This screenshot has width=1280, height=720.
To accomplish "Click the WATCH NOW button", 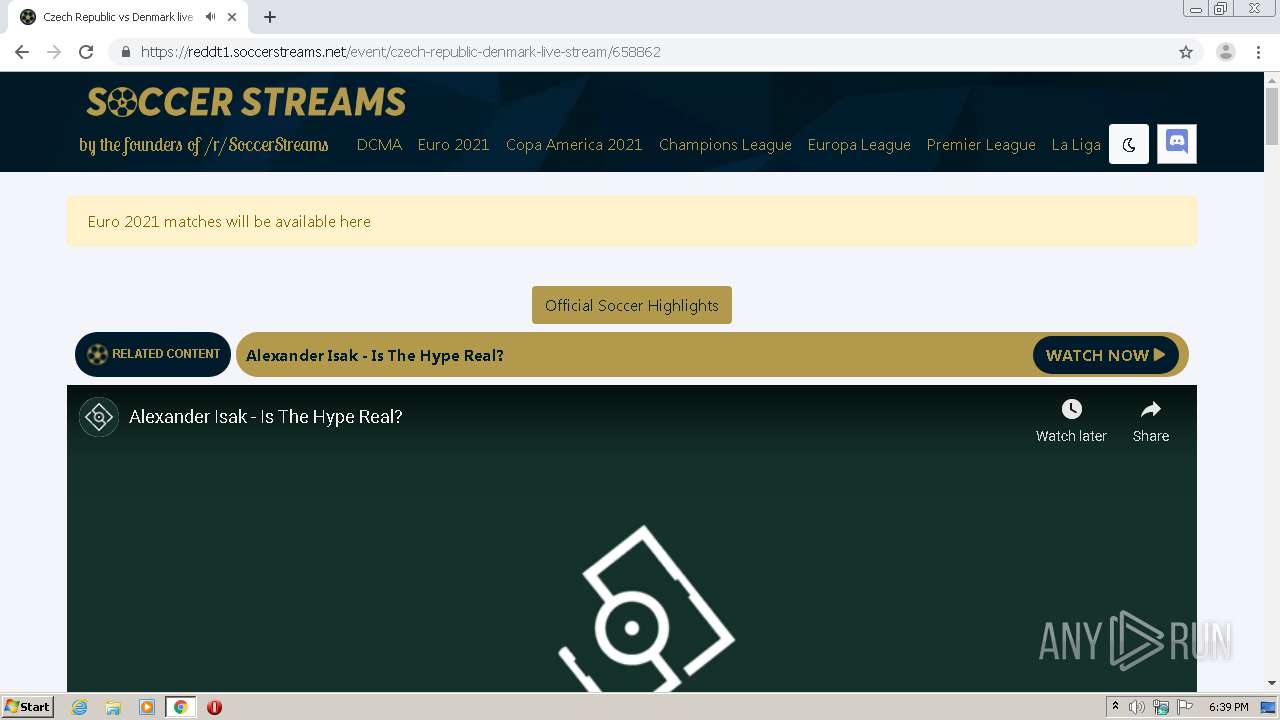I will click(1106, 355).
